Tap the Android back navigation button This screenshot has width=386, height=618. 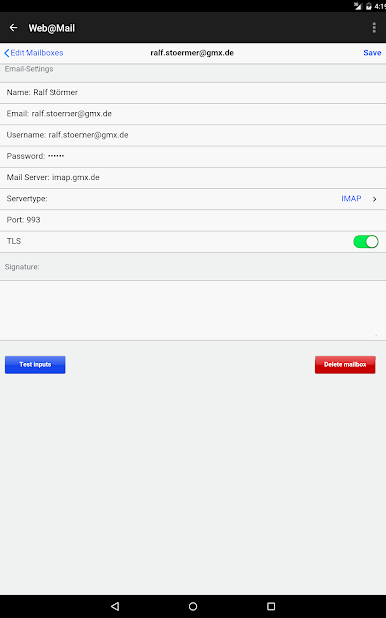click(115, 606)
